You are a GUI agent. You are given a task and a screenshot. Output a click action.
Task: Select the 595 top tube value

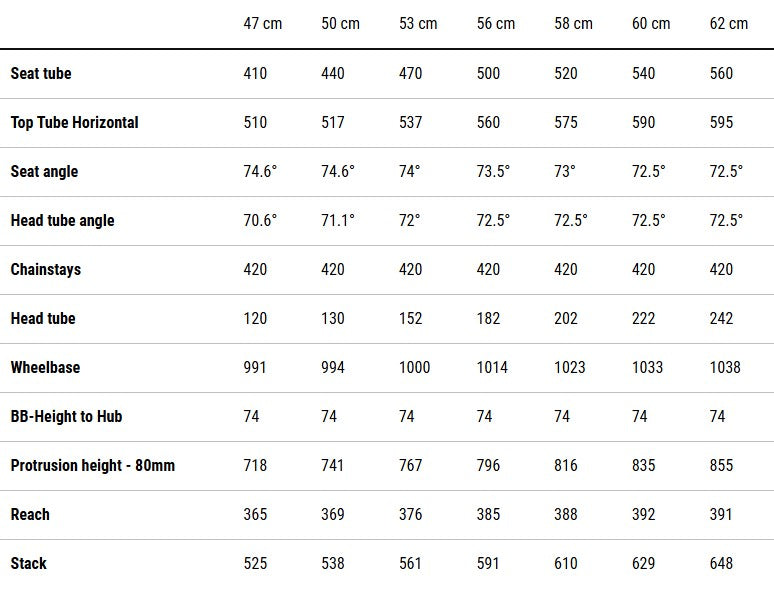721,122
